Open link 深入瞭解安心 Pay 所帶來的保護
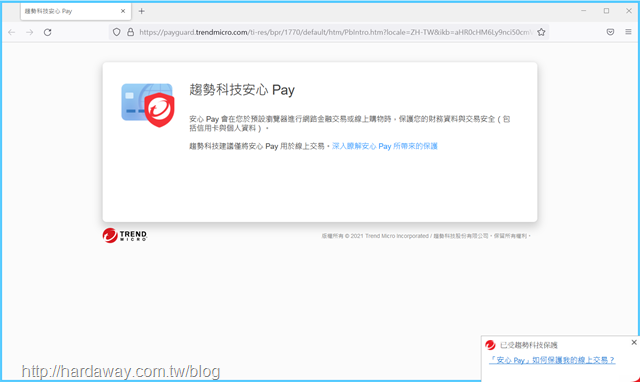The height and width of the screenshot is (382, 640). pos(384,146)
